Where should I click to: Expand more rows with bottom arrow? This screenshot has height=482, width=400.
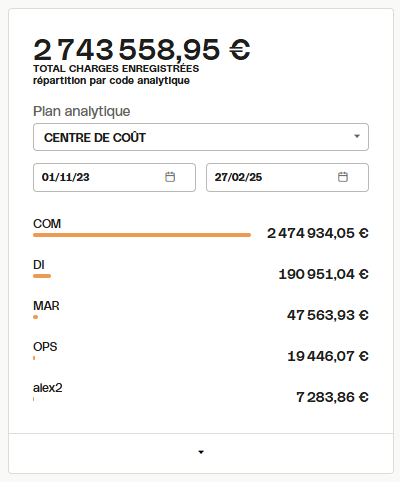[201, 452]
